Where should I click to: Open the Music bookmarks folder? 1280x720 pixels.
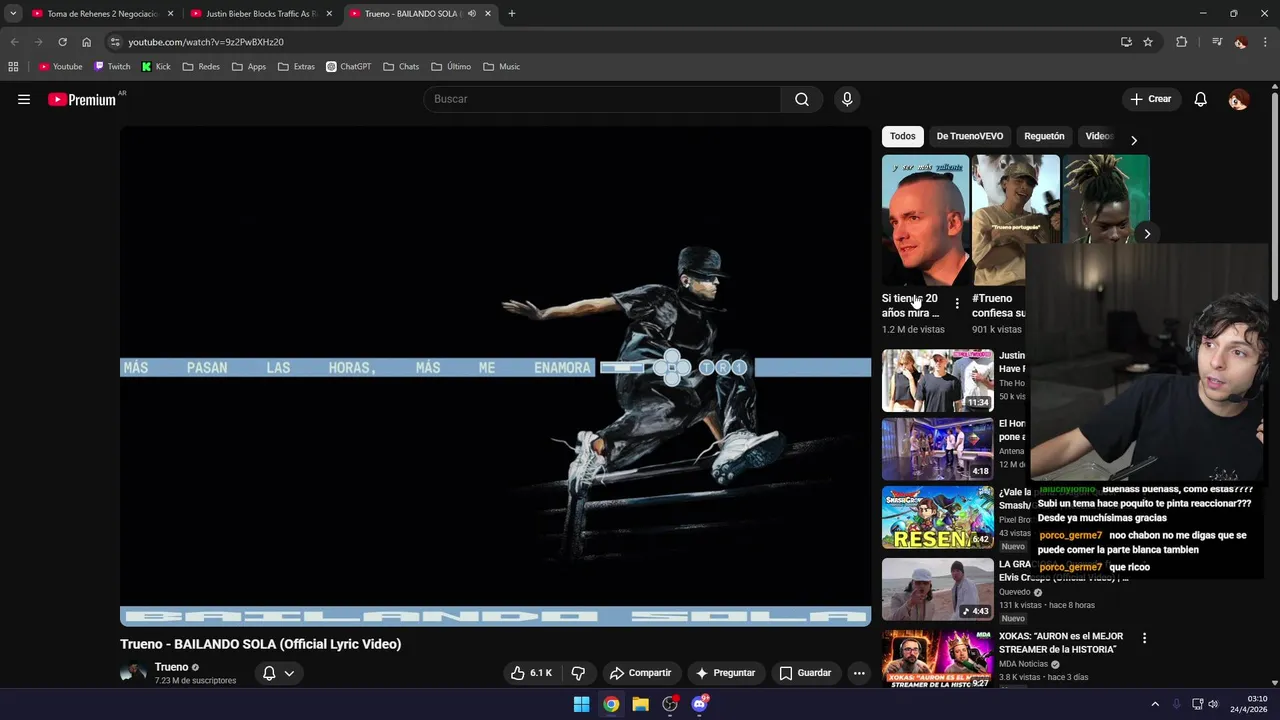[x=502, y=67]
